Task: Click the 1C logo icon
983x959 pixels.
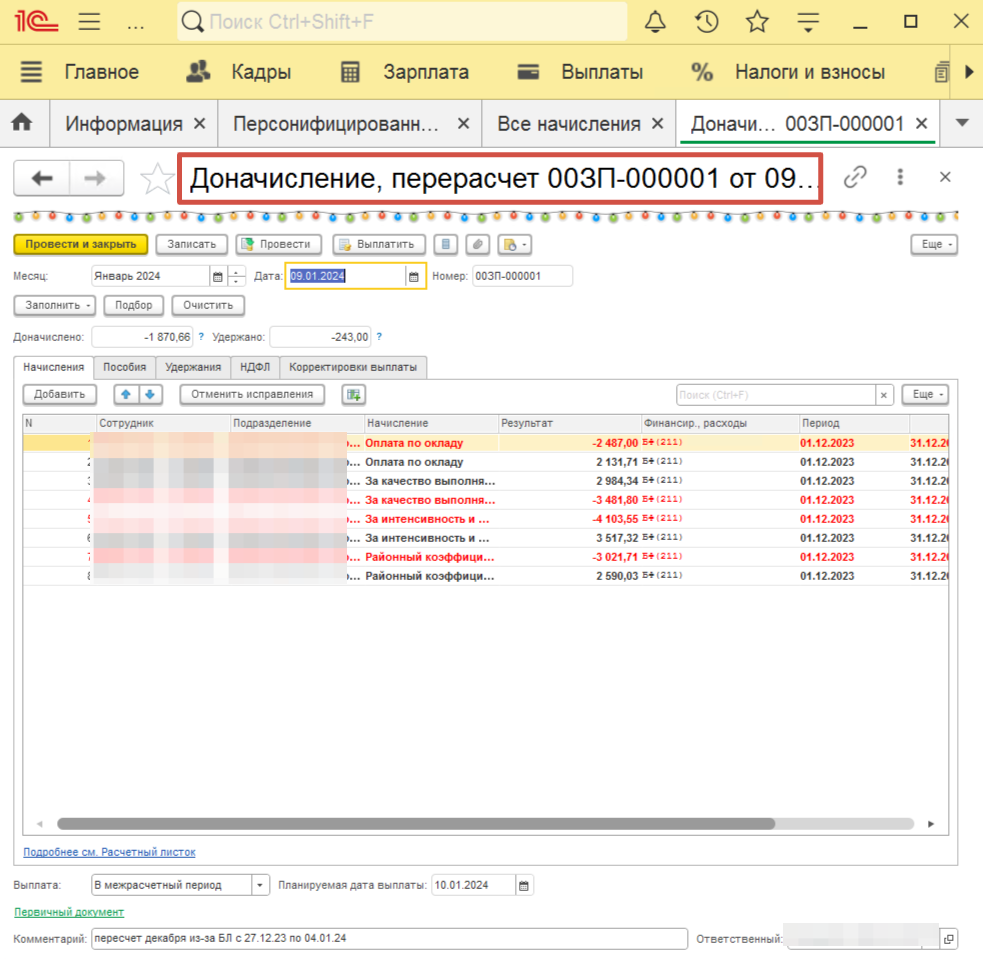Action: click(x=36, y=21)
